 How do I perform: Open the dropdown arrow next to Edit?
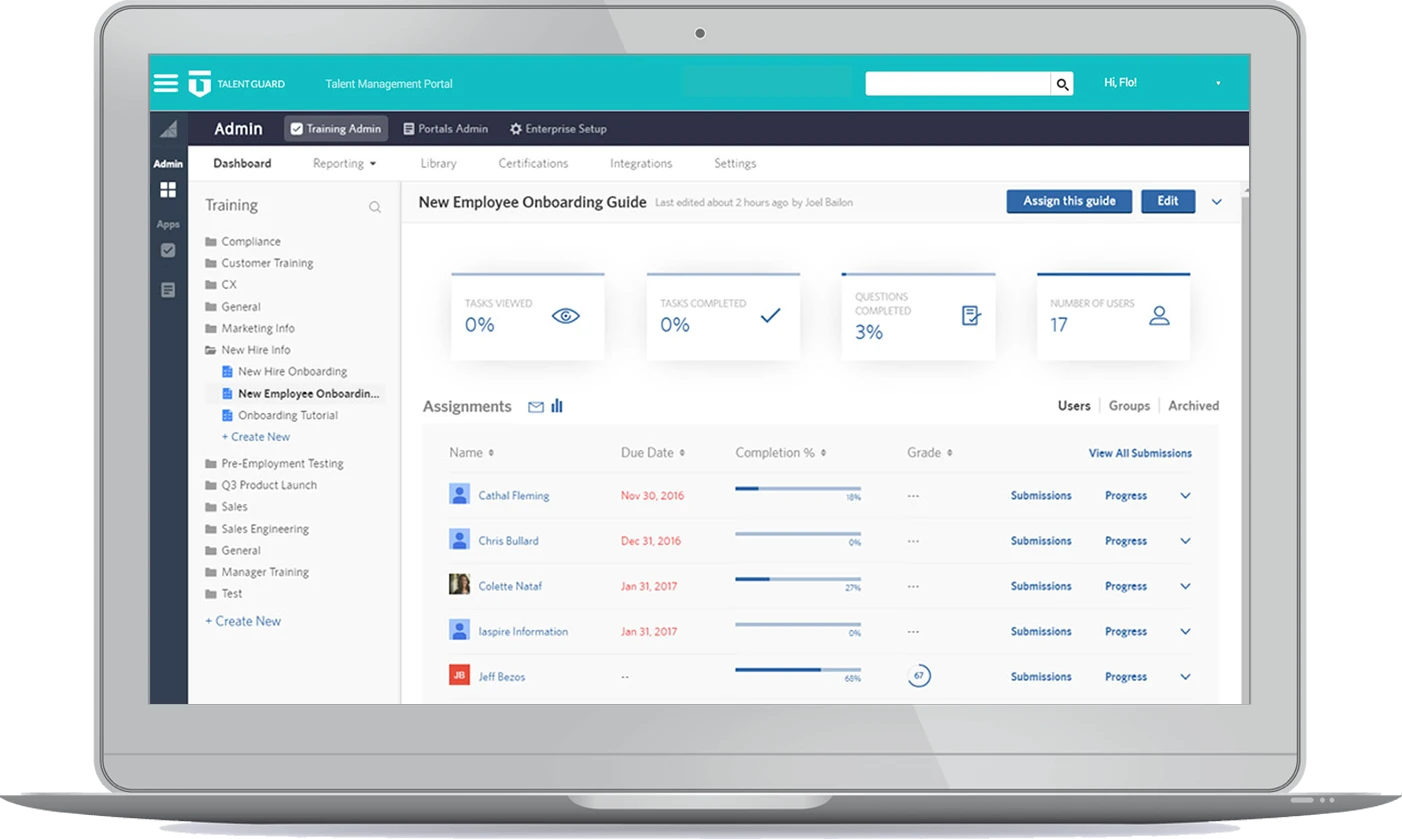click(1217, 202)
